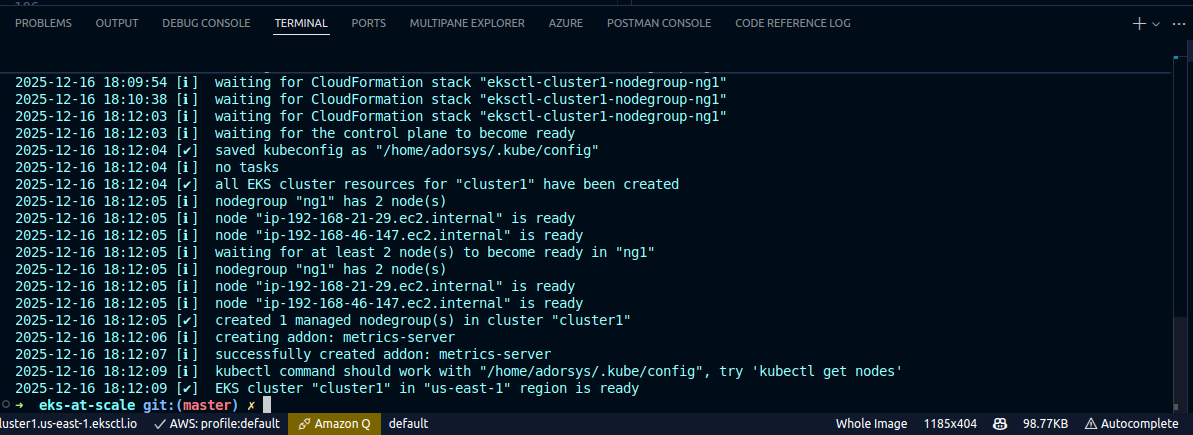Click the 'creating addon: metrics-server' line

click(x=335, y=337)
